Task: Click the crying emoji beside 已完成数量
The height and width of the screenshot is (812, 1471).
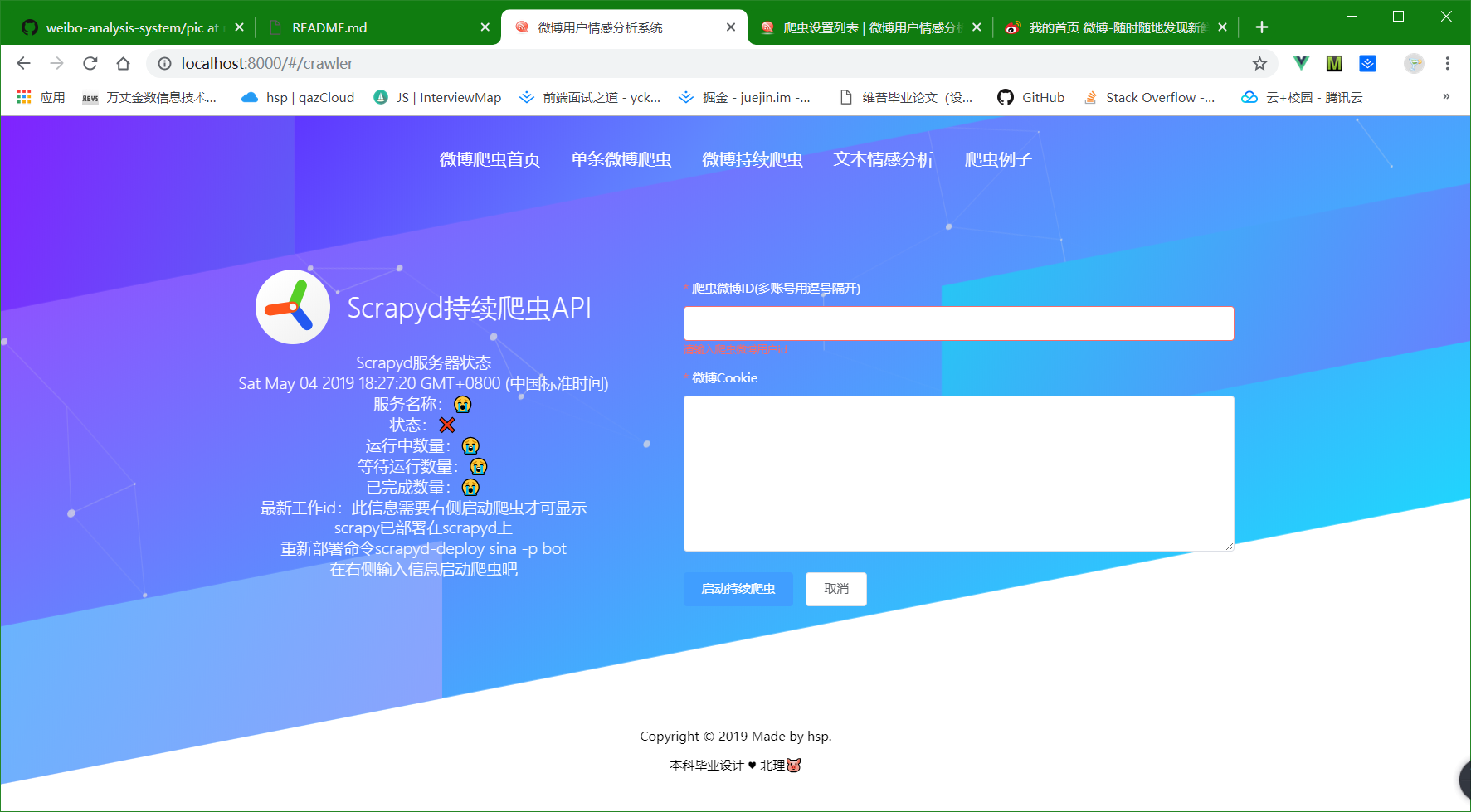Action: (470, 487)
